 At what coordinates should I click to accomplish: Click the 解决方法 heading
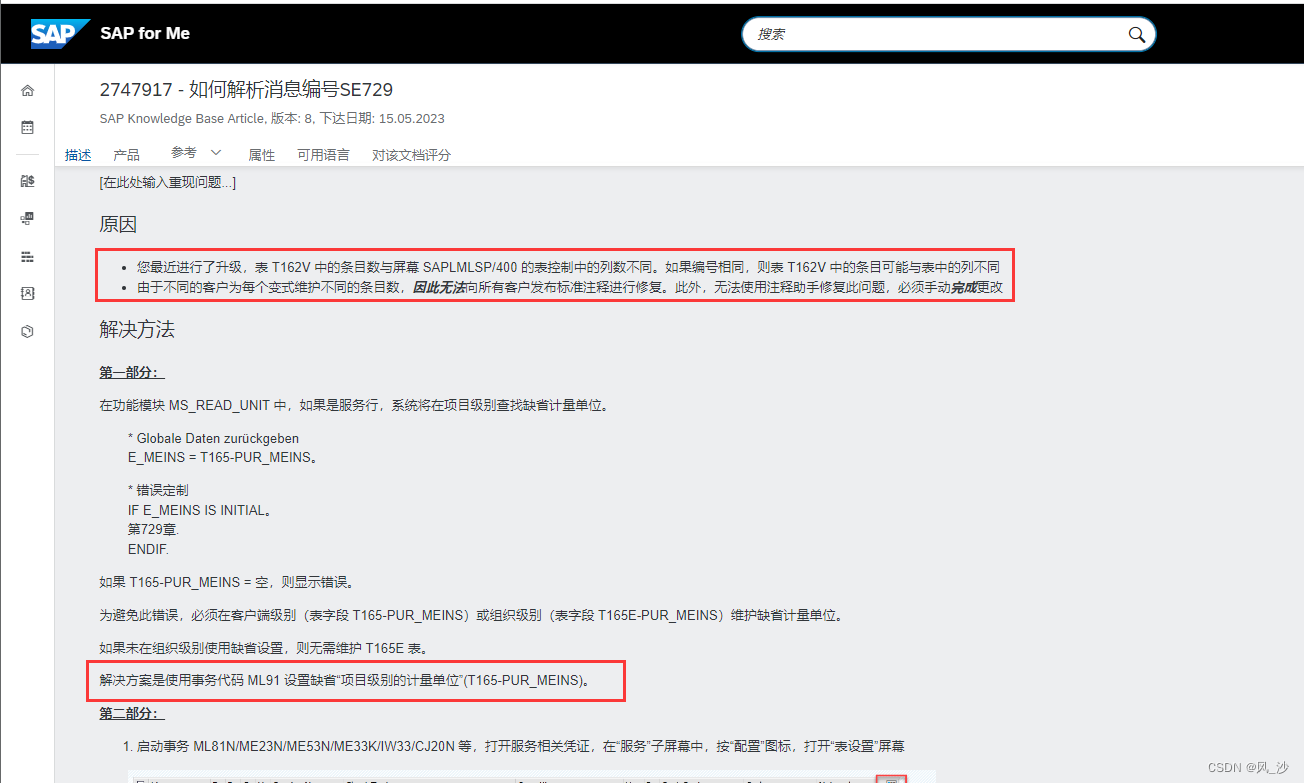[137, 328]
